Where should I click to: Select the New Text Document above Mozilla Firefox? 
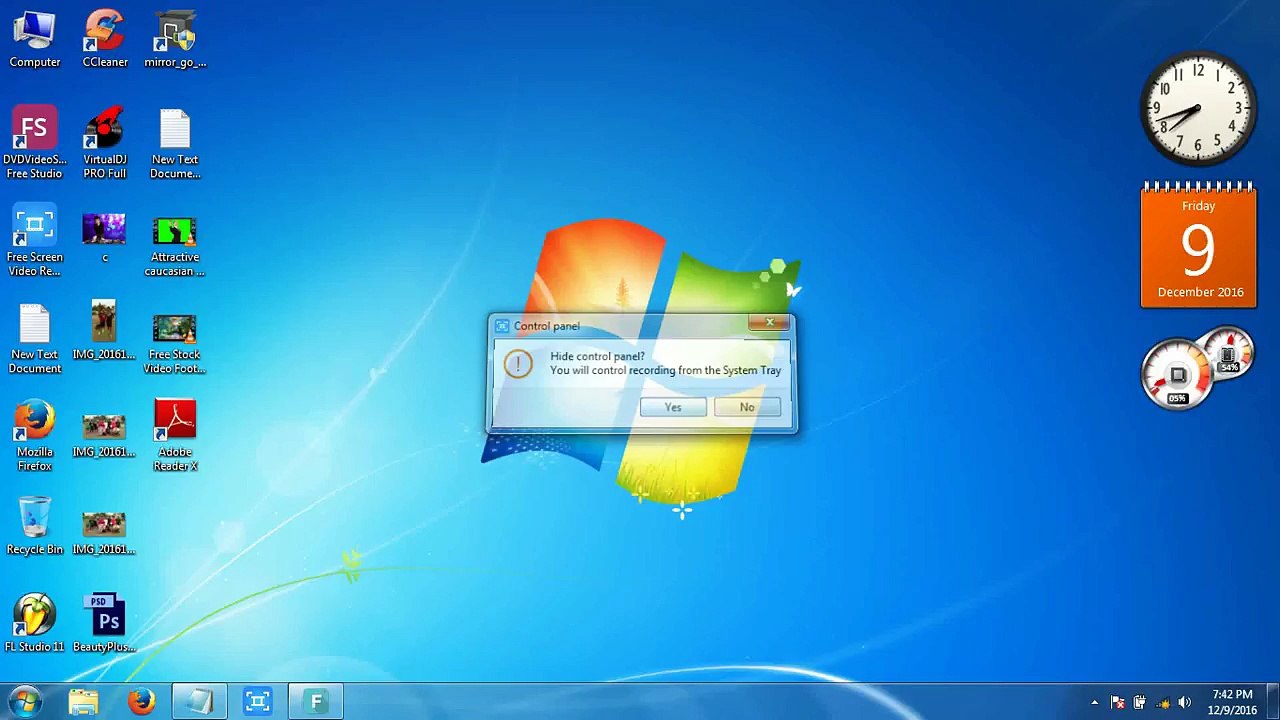point(34,339)
